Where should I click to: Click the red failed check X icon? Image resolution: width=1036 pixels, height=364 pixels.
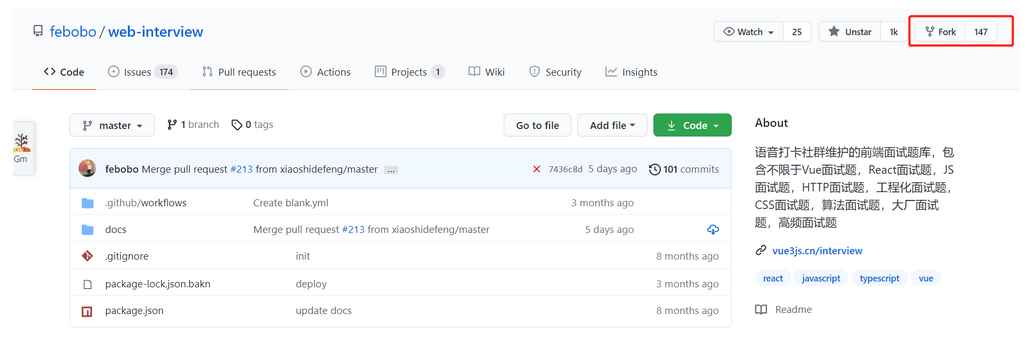tap(536, 169)
